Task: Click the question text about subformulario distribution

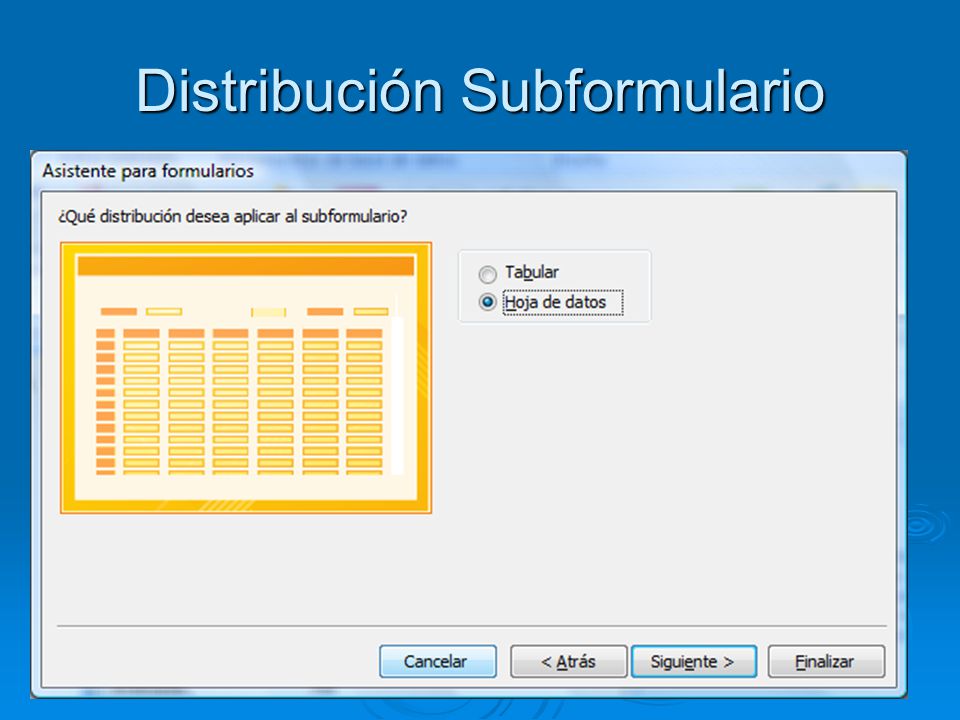Action: coord(233,216)
